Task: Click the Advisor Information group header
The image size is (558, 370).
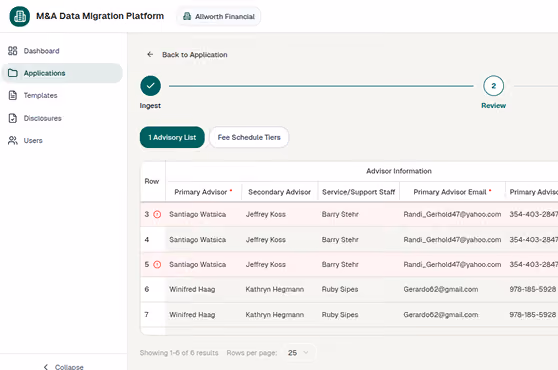Action: (x=399, y=171)
